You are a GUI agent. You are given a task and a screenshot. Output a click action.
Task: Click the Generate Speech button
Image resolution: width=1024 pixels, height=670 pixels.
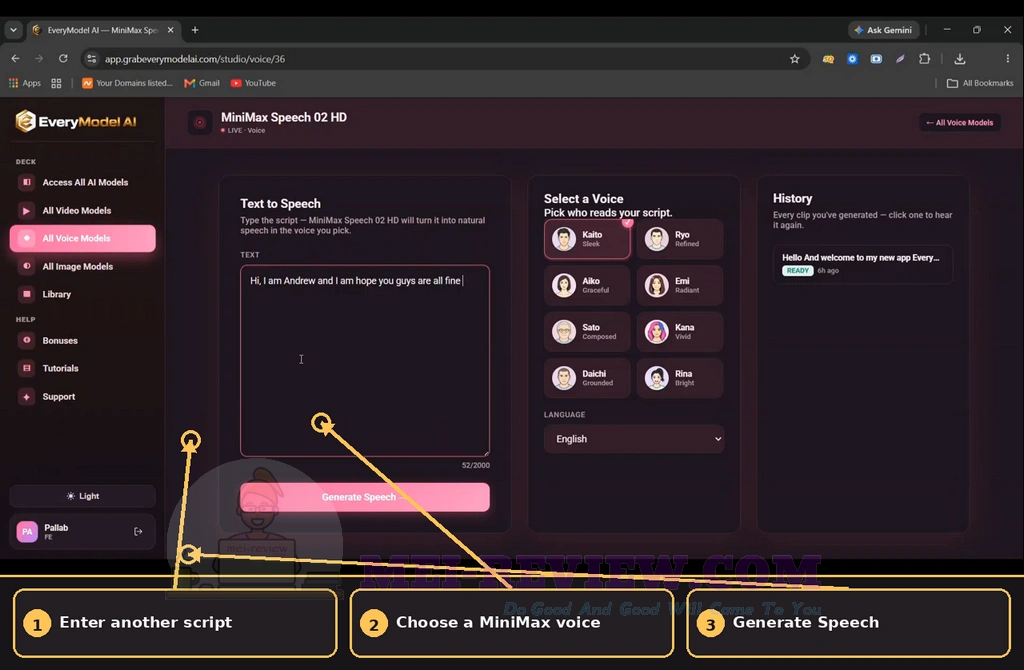(x=364, y=497)
